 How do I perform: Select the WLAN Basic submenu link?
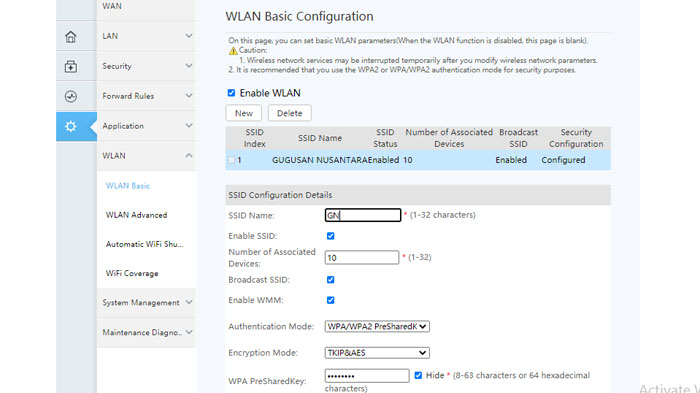click(128, 186)
